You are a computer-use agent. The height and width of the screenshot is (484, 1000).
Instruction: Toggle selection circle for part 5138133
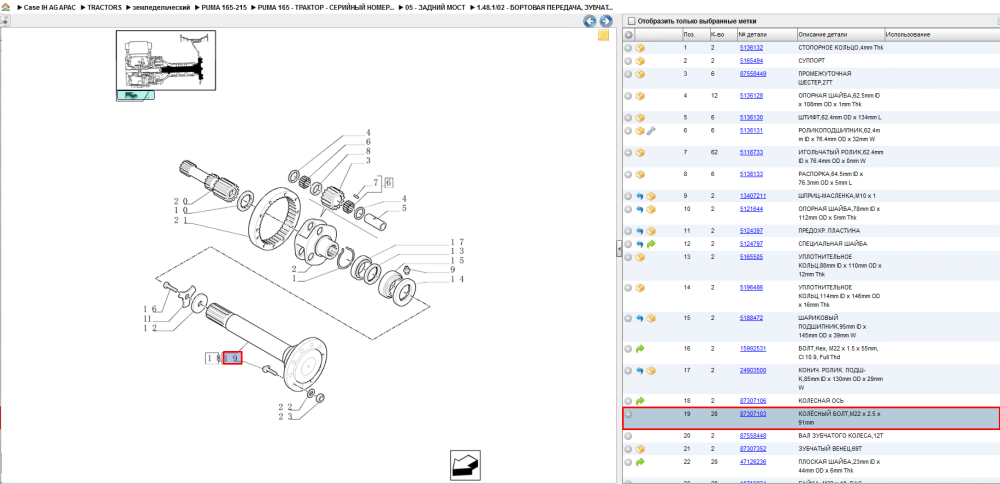tap(628, 174)
